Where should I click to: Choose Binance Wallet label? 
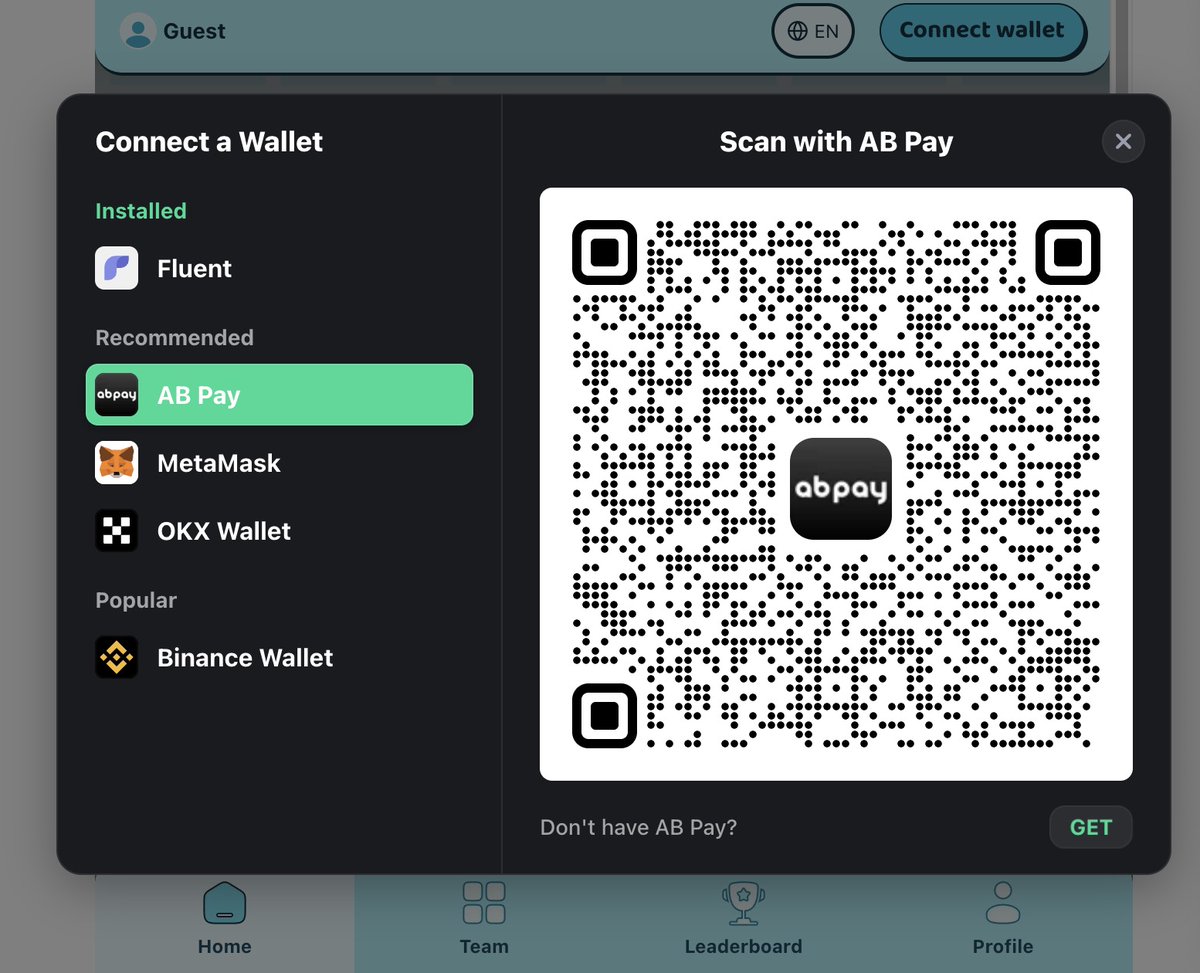pos(245,657)
